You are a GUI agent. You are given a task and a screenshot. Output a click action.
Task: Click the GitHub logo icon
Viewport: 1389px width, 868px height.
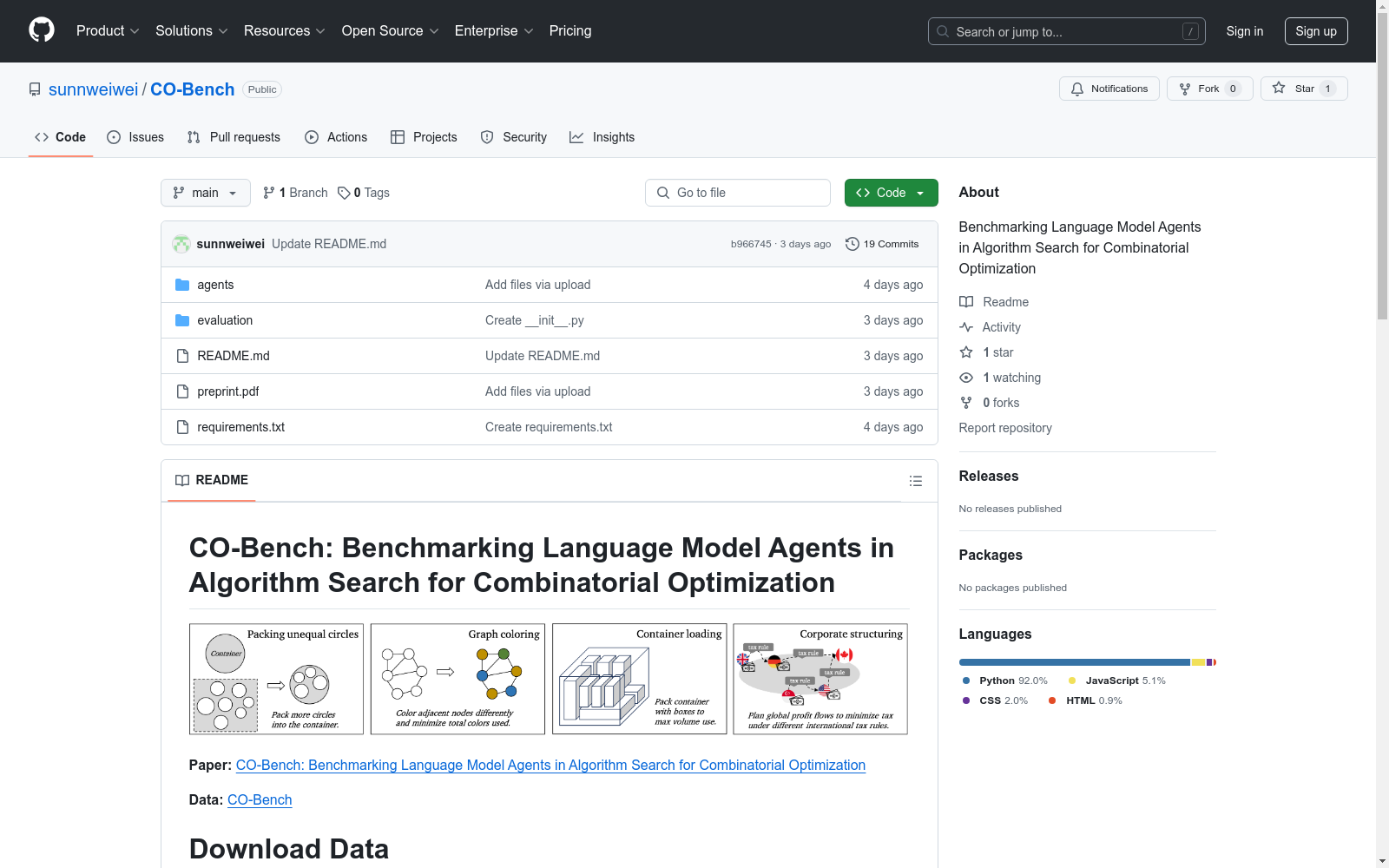(42, 30)
